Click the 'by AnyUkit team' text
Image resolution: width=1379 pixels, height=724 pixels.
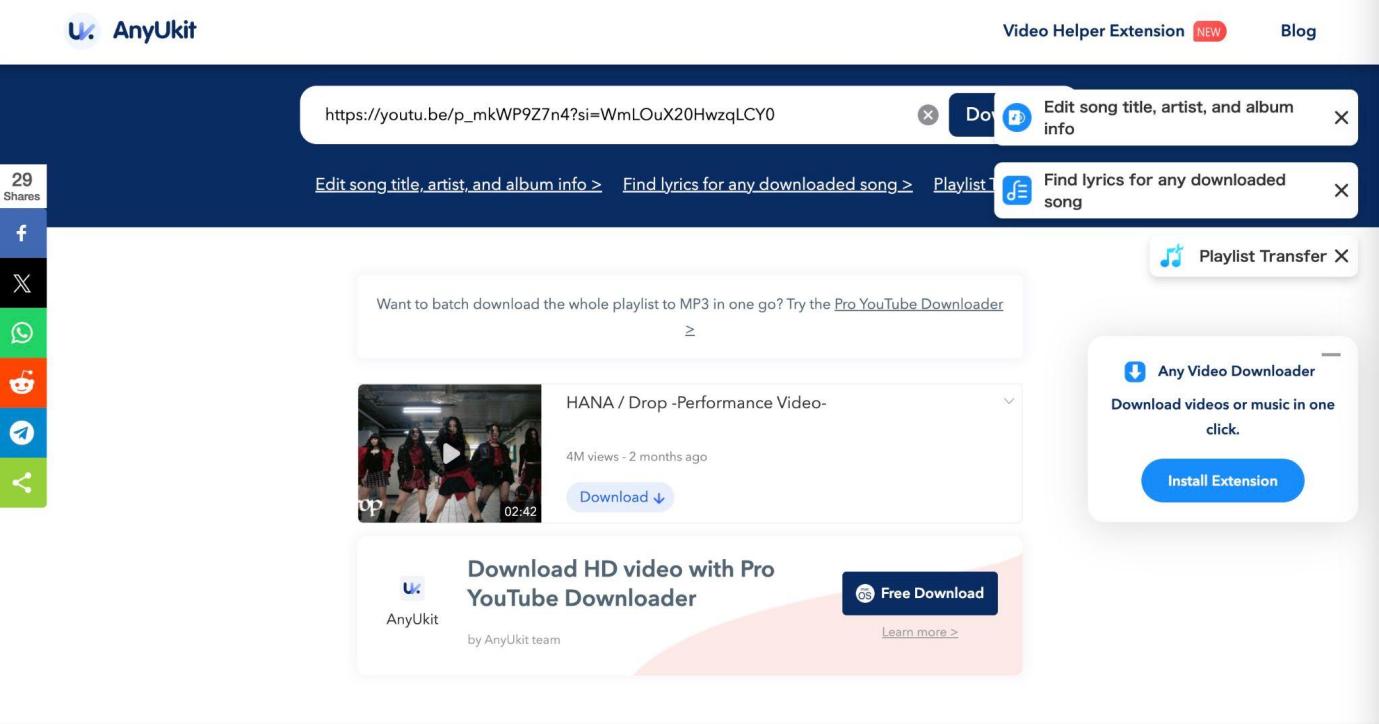point(514,640)
